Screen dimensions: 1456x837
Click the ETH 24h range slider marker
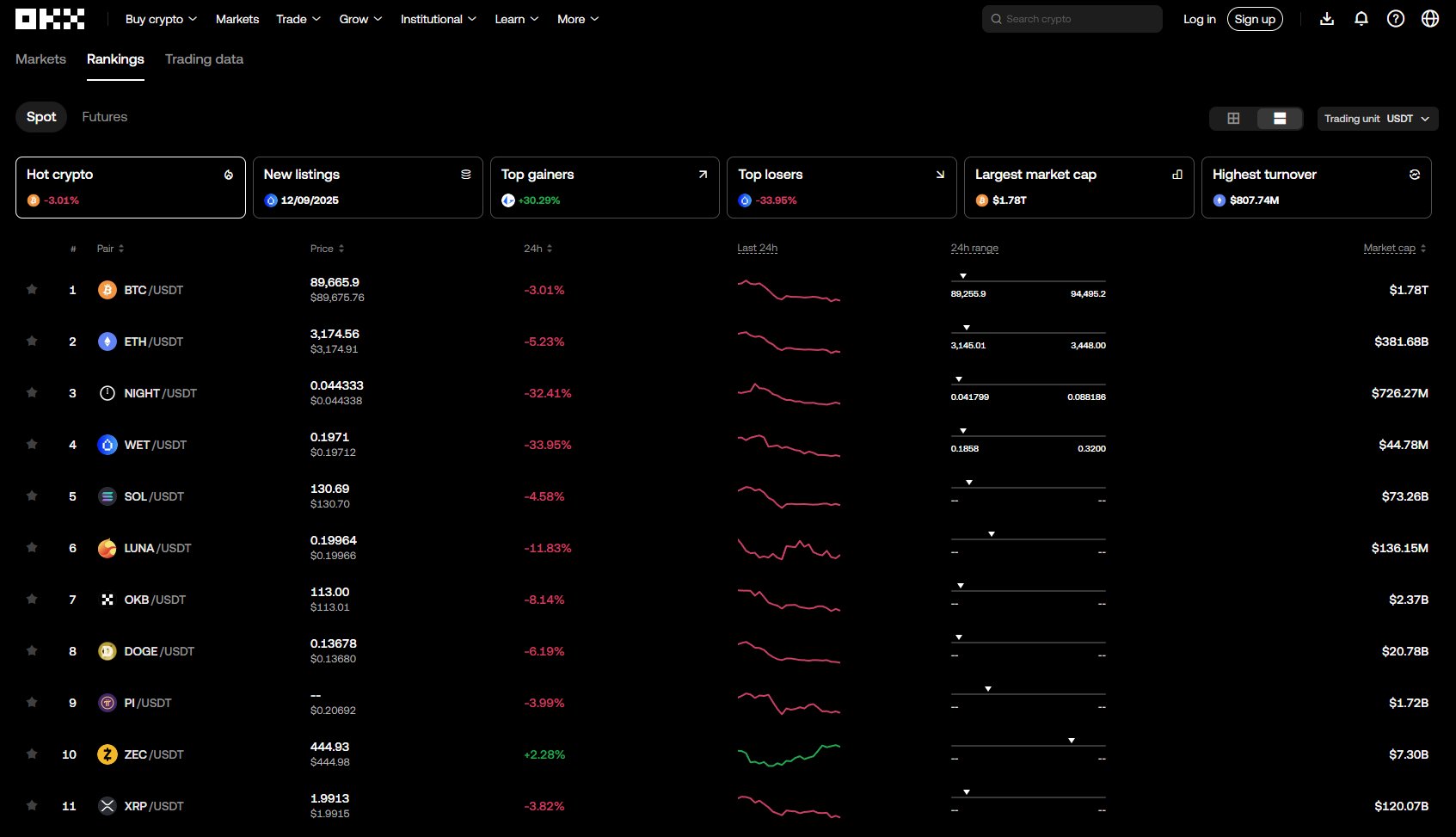[967, 328]
